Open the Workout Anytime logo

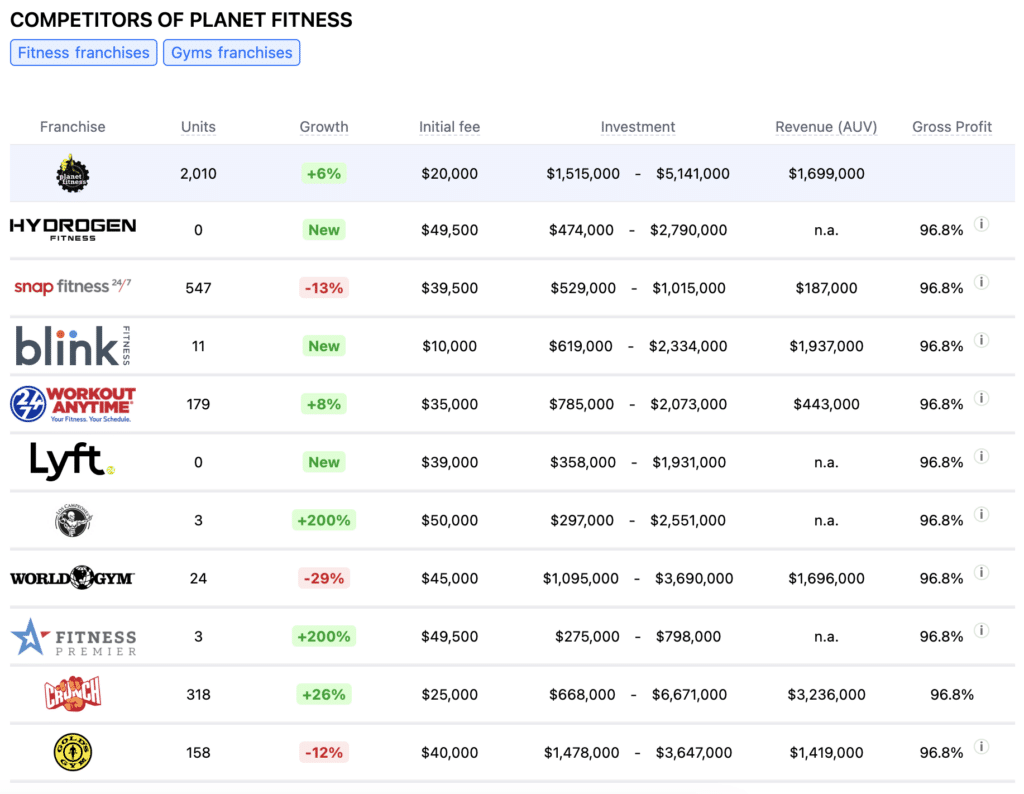pyautogui.click(x=72, y=404)
